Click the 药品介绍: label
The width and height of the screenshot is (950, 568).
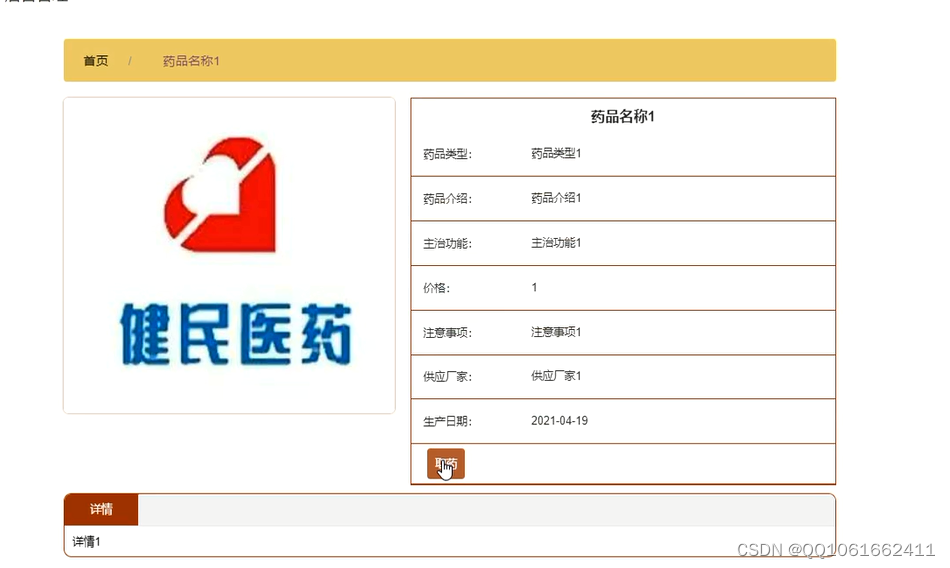pyautogui.click(x=447, y=199)
